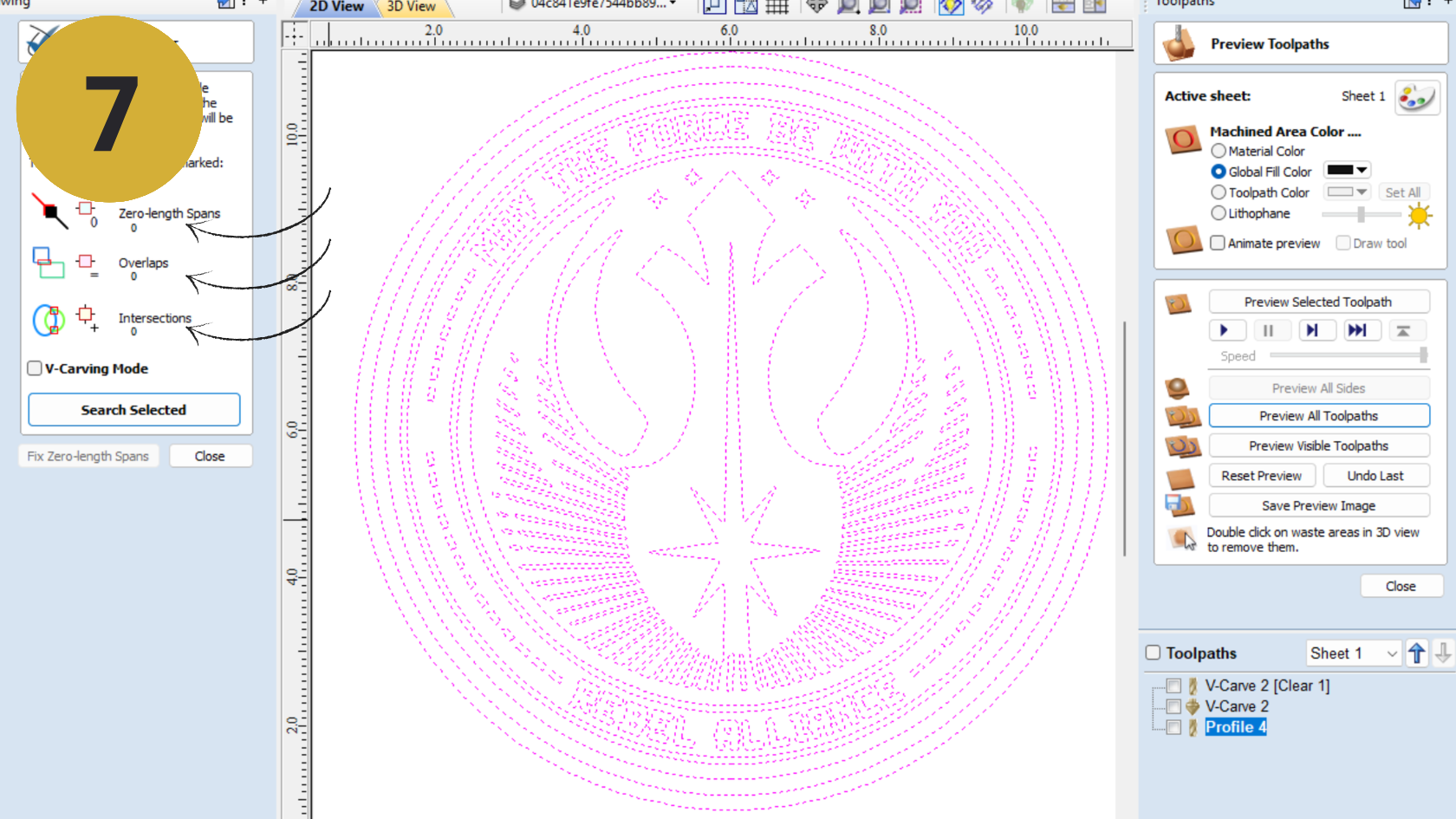Click the Search Selected button
The width and height of the screenshot is (1456, 819).
pos(134,410)
